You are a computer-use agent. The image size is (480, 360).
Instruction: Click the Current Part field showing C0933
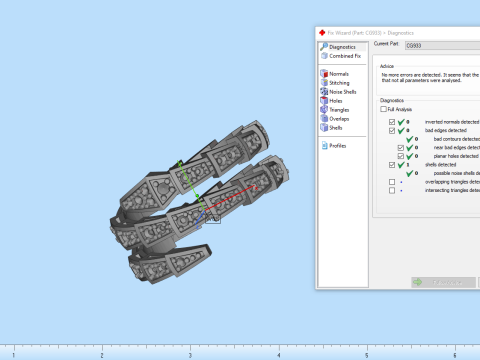coord(442,46)
